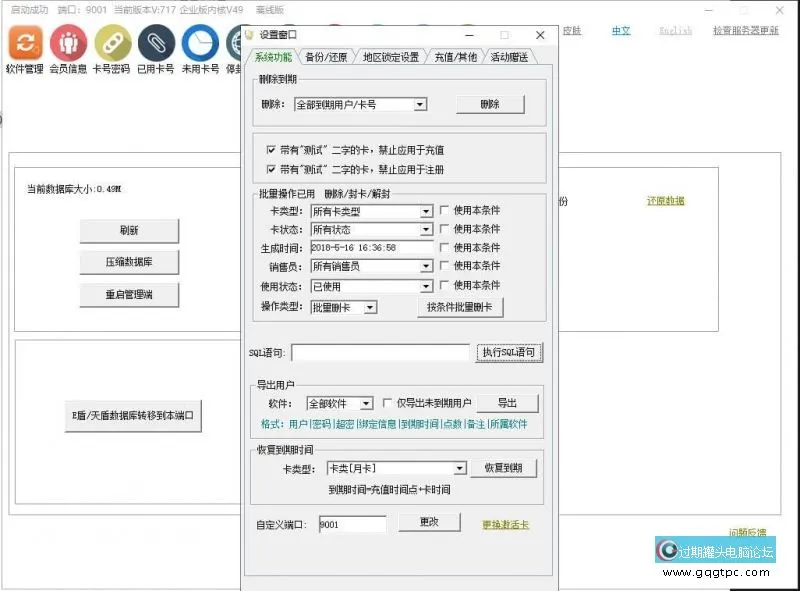Image resolution: width=800 pixels, height=591 pixels.
Task: Open 软件管理 via the orange toolbar icon
Action: click(x=23, y=44)
